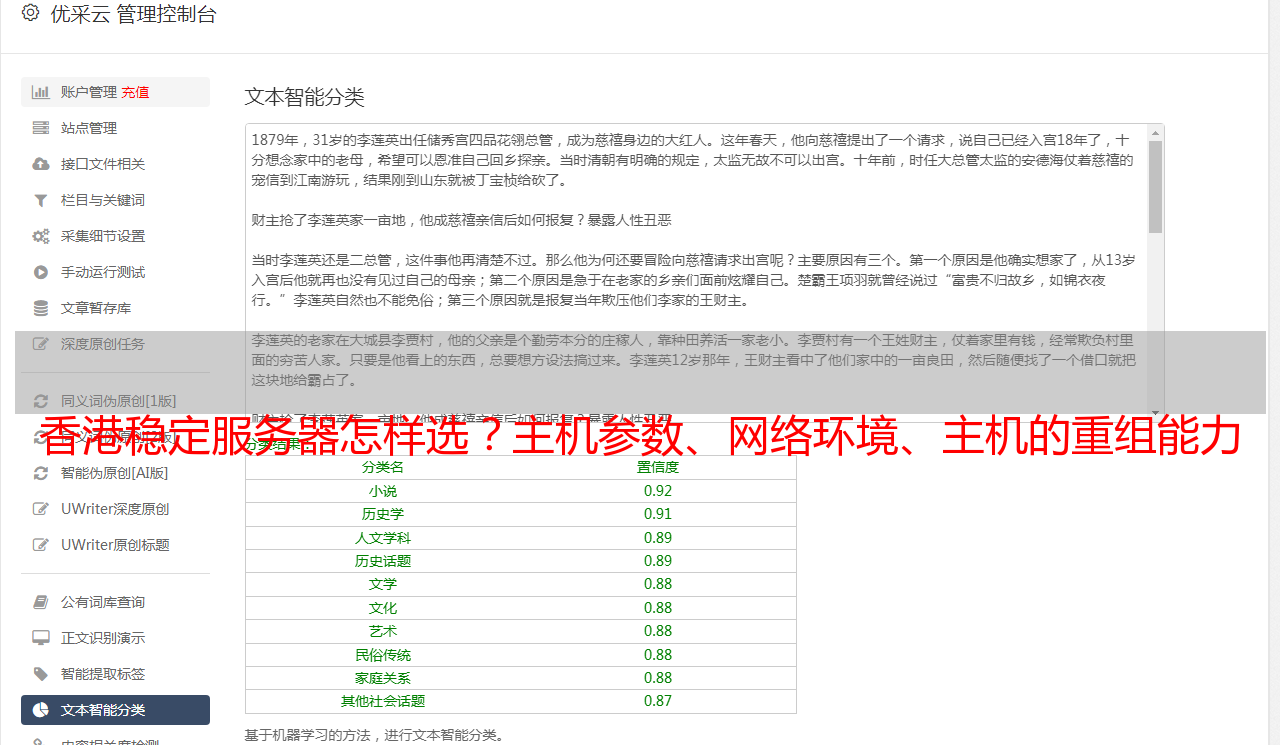Click the 接口文件相关 cloud download icon
Image resolution: width=1280 pixels, height=745 pixels.
click(41, 164)
